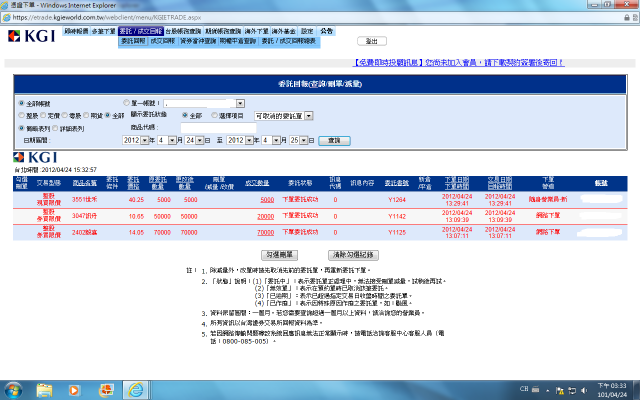Viewport: 640px width, 400px height.
Task: Open the 海外基金 menu
Action: [x=284, y=31]
